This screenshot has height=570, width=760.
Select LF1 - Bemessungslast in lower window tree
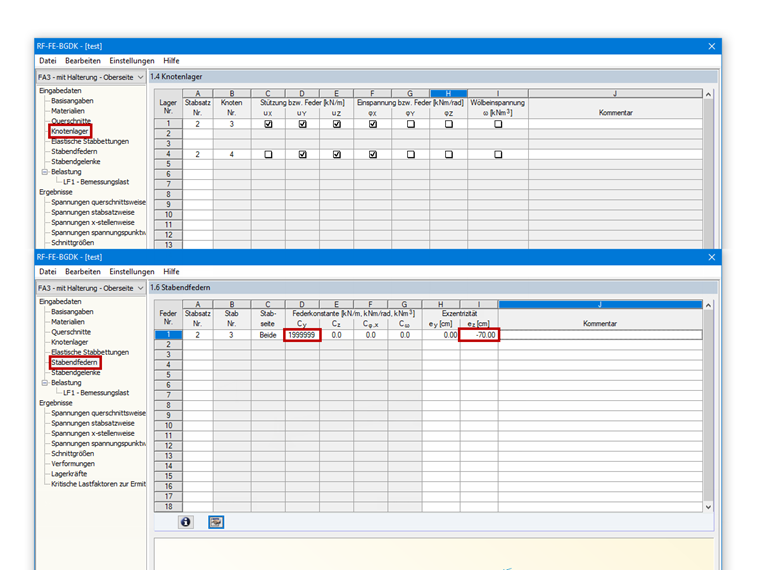(96, 393)
